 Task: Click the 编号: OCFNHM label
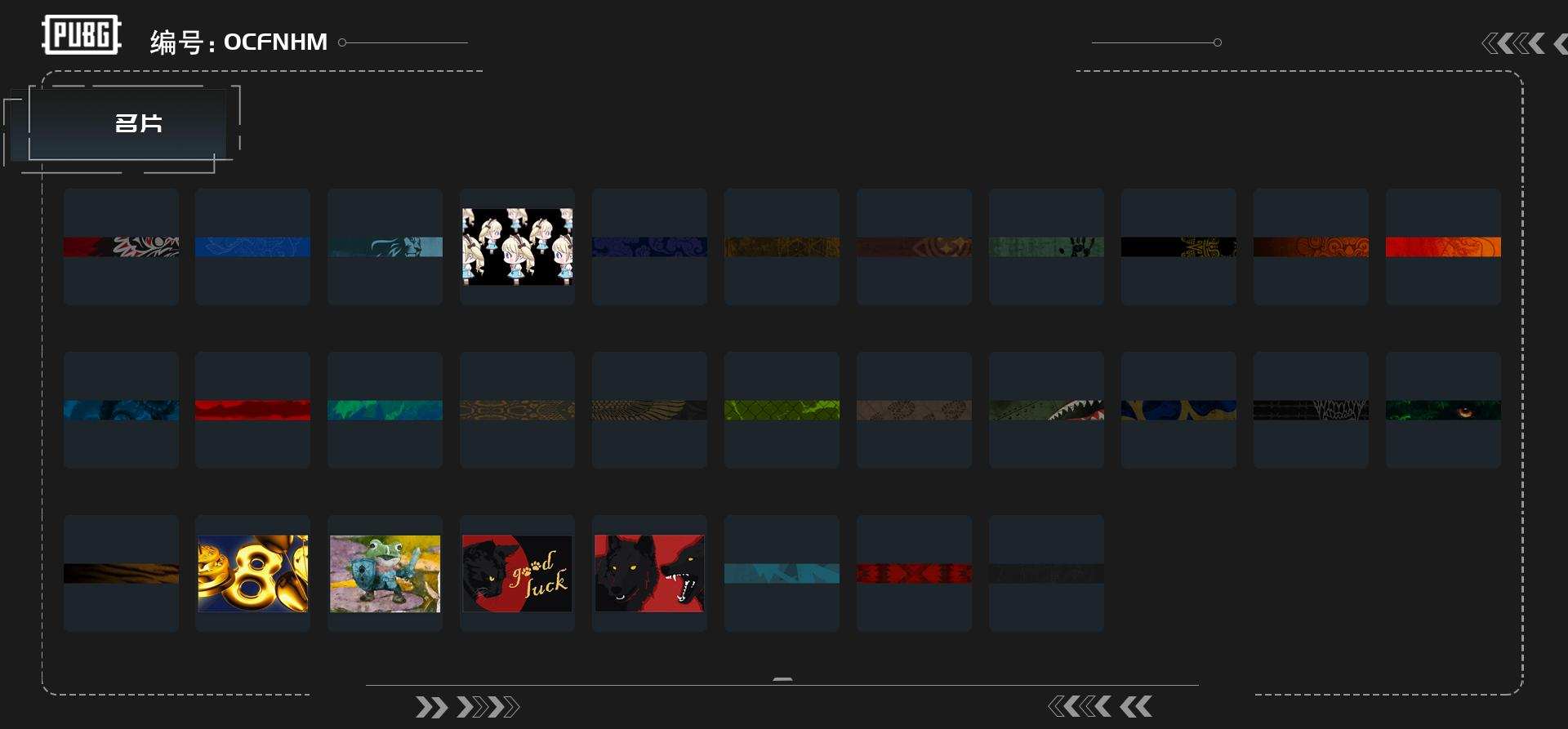tap(238, 42)
